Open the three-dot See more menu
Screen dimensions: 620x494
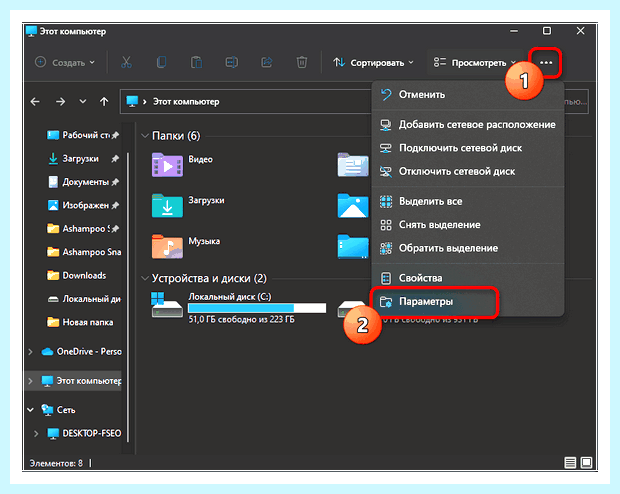pyautogui.click(x=546, y=62)
